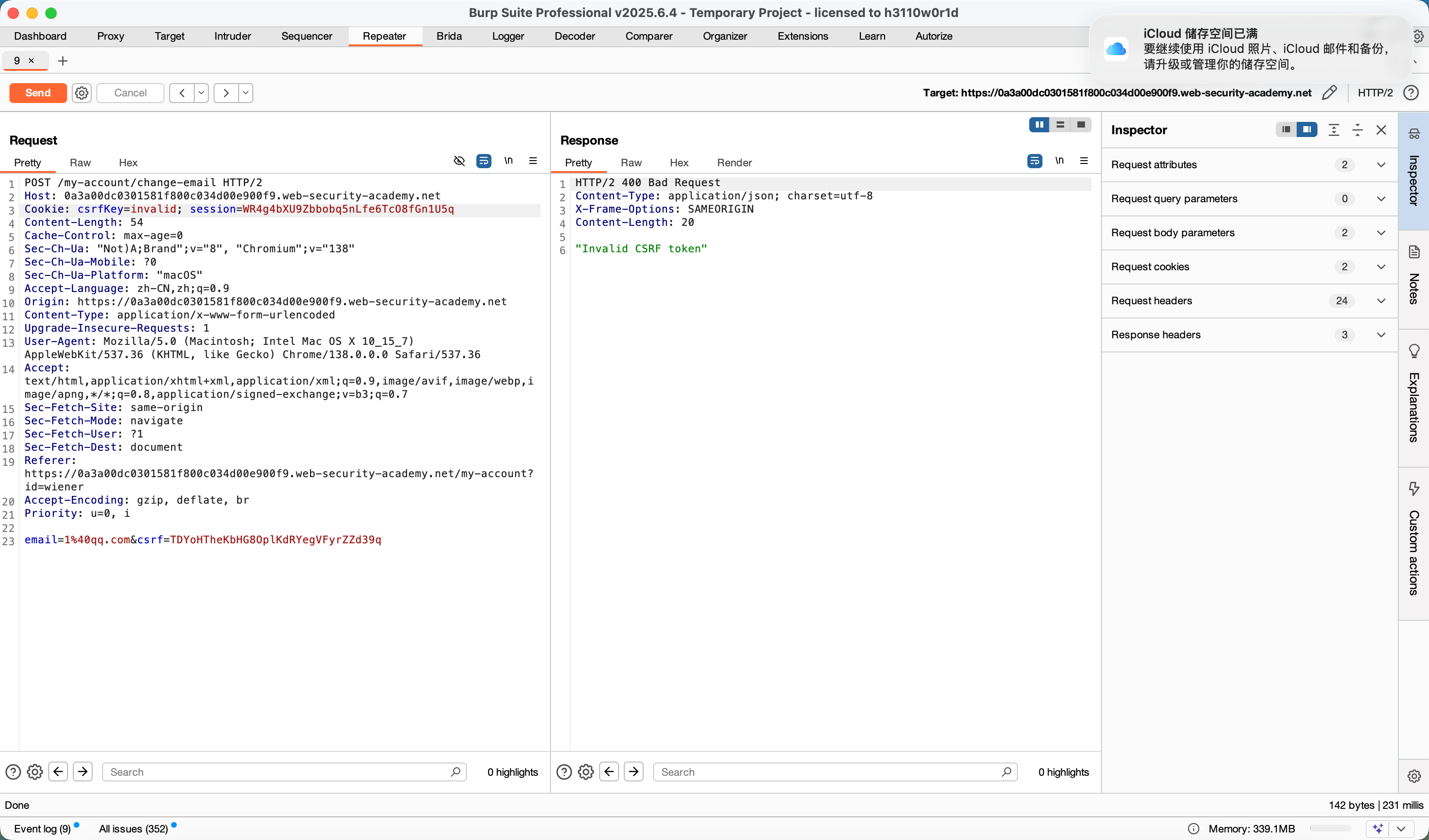
Task: Open Event log in status bar
Action: point(43,829)
